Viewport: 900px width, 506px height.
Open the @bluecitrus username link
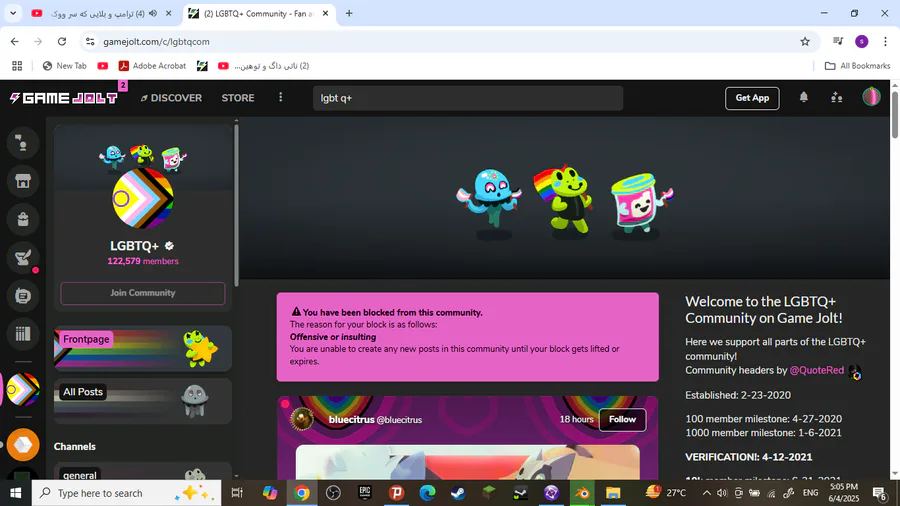pos(399,420)
